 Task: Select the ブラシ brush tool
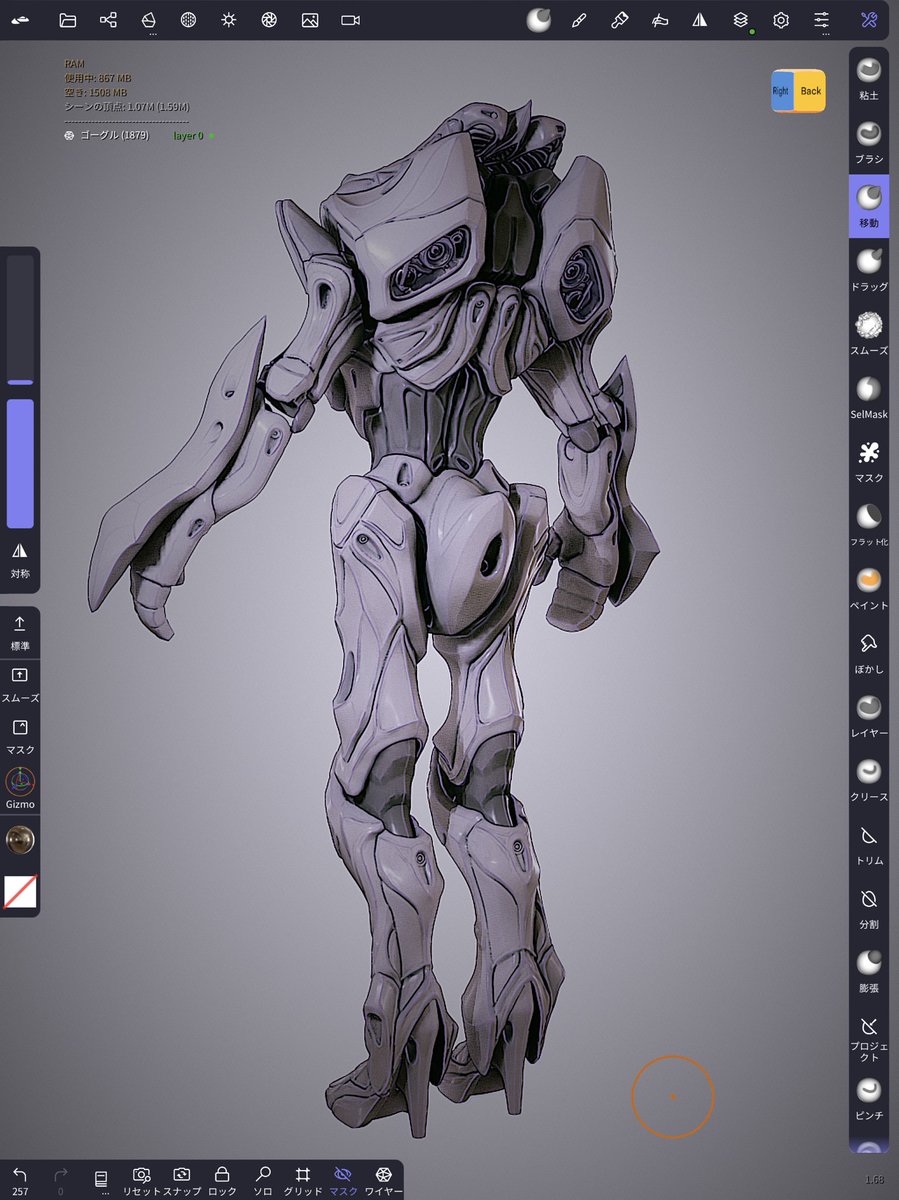(869, 142)
